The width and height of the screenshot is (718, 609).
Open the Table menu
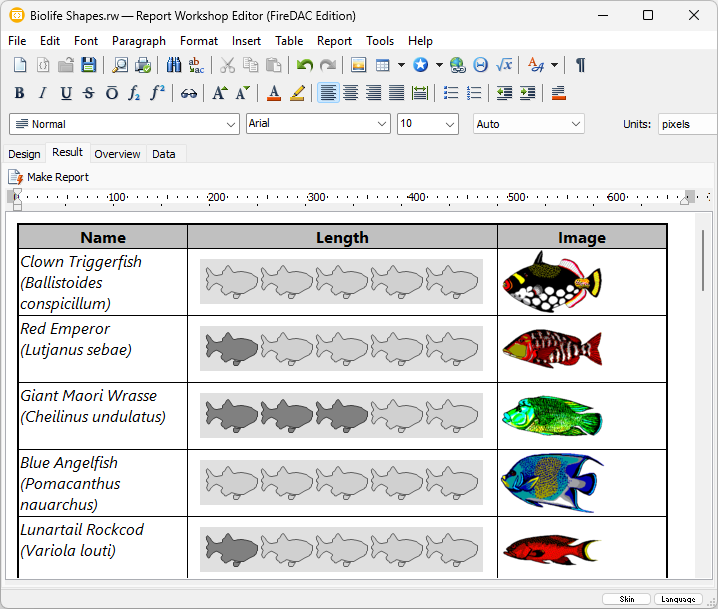[289, 41]
